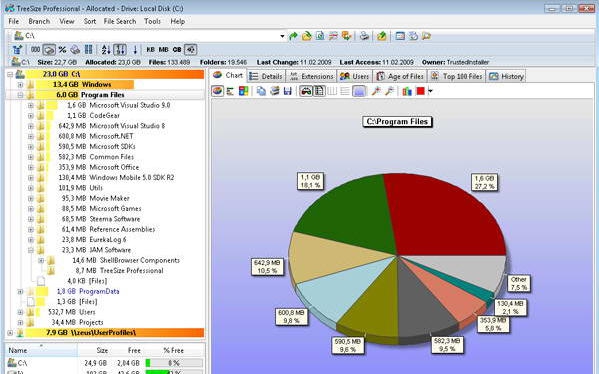Switch to the Extensions tab

pos(311,76)
